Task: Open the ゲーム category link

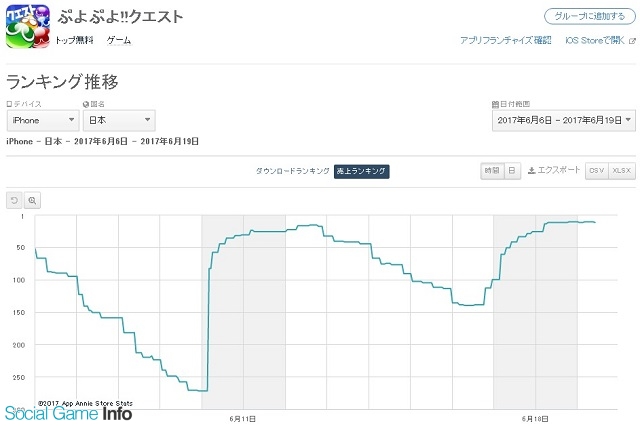Action: (119, 40)
